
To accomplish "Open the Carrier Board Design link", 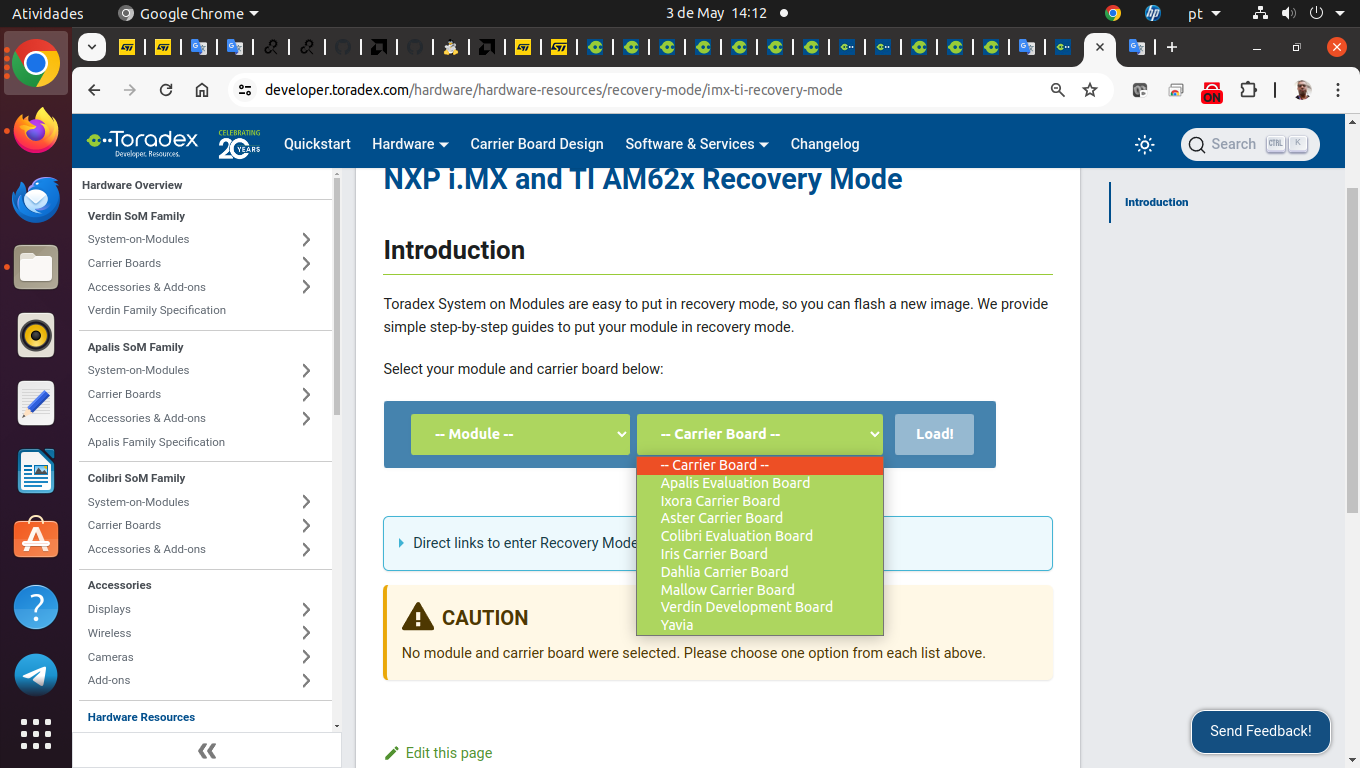I will coord(537,144).
